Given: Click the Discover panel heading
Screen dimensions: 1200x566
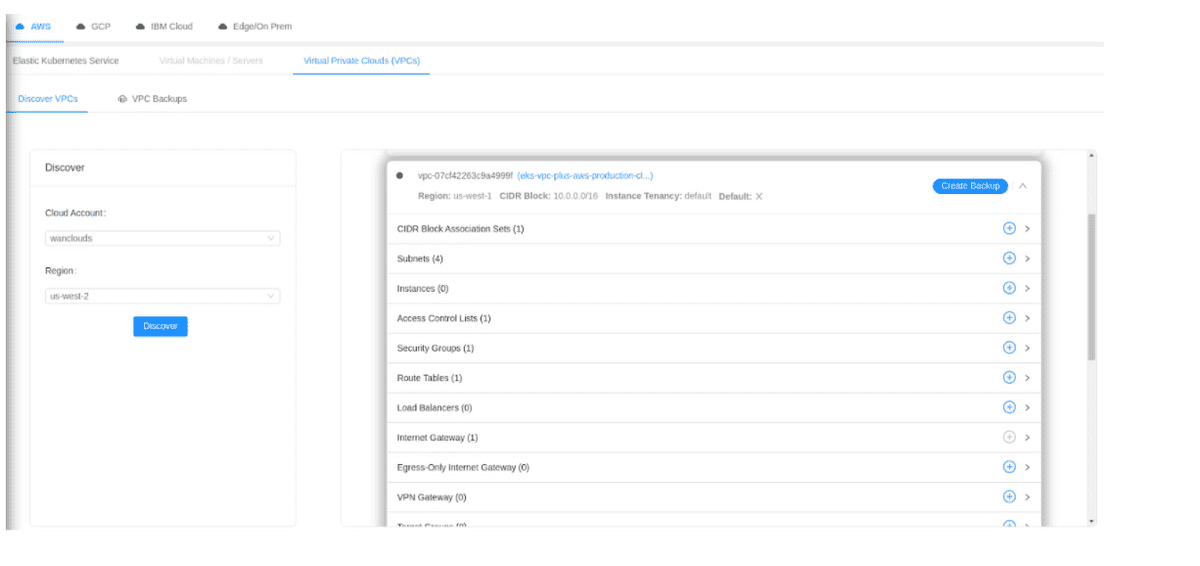Looking at the screenshot, I should (65, 168).
